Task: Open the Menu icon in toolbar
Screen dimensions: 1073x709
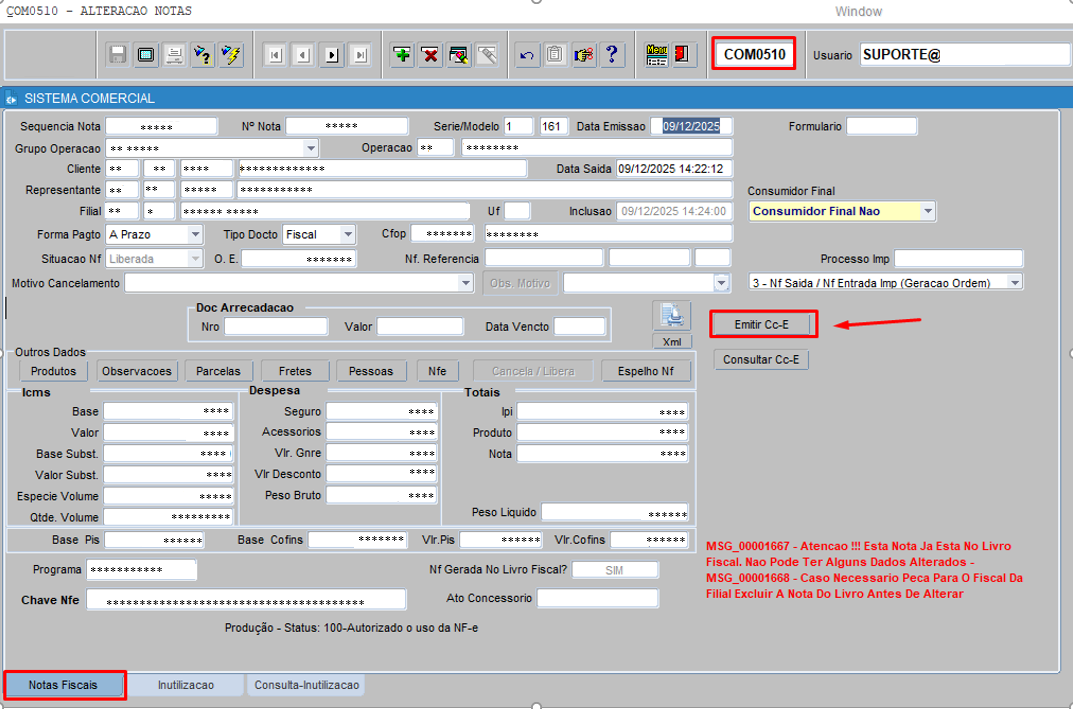Action: [656, 55]
